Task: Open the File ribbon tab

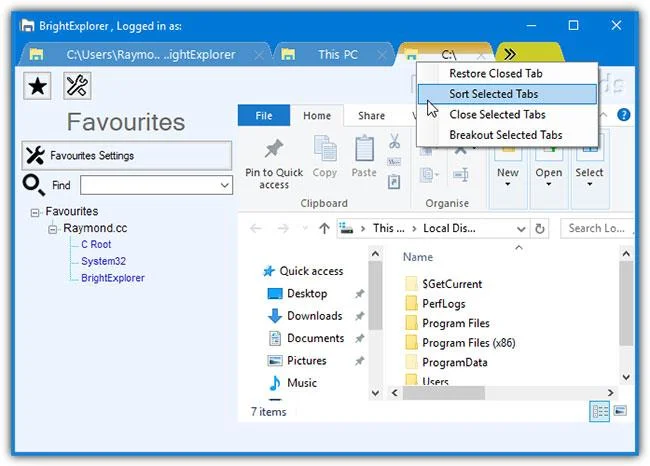Action: [264, 115]
